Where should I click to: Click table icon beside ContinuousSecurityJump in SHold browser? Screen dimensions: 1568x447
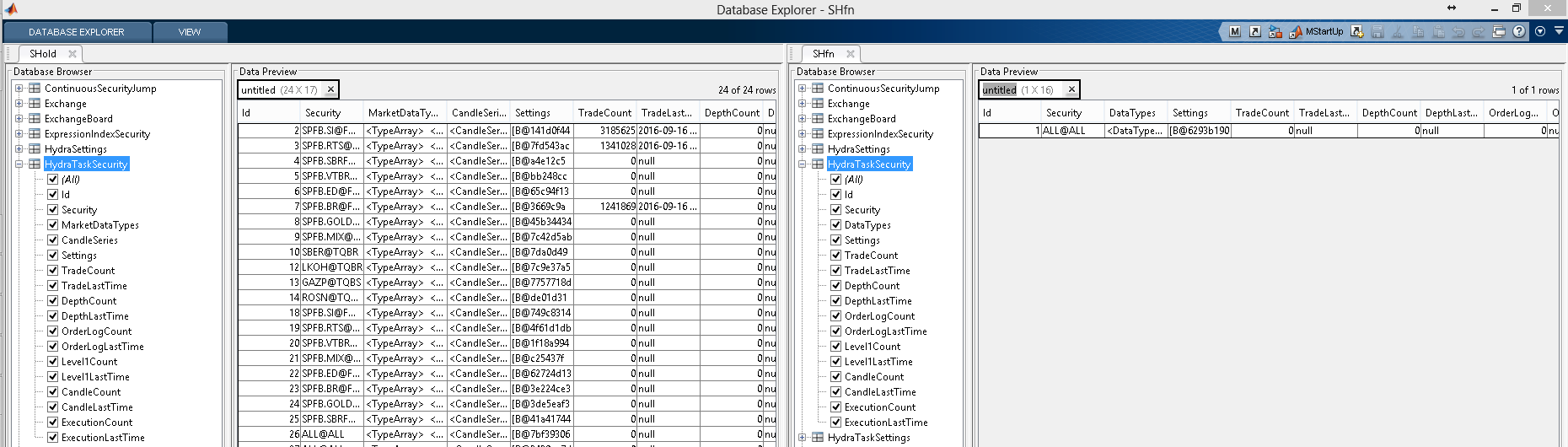pyautogui.click(x=35, y=88)
